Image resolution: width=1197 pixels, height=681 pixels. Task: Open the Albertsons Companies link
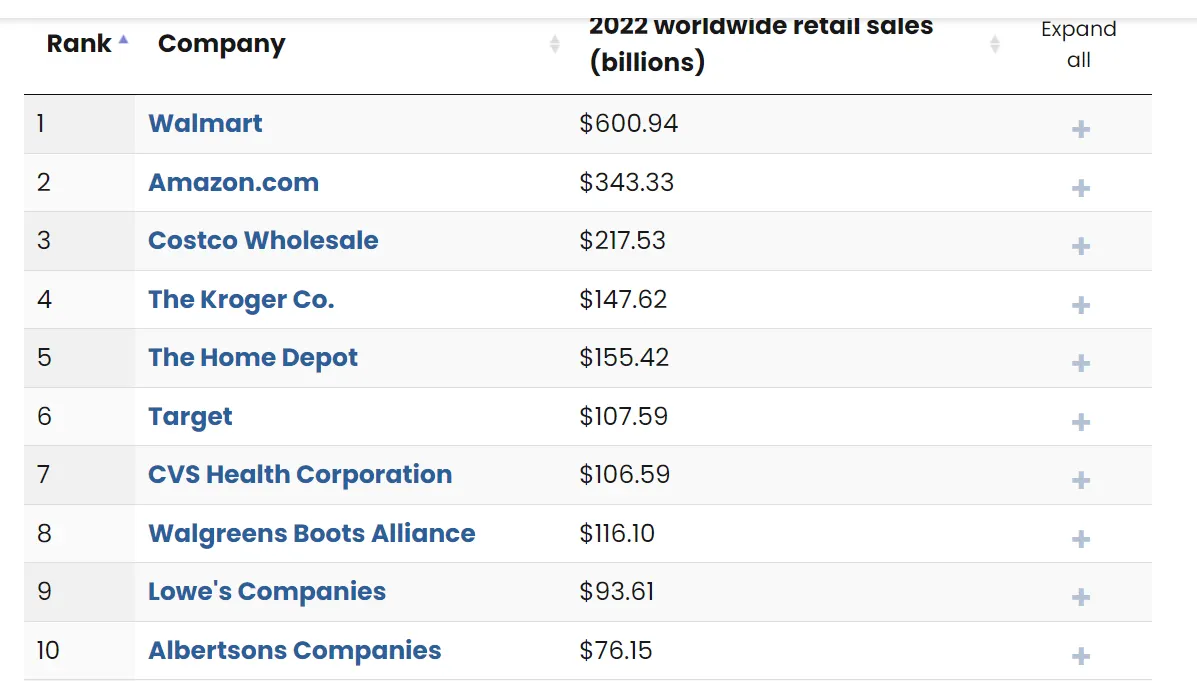294,651
